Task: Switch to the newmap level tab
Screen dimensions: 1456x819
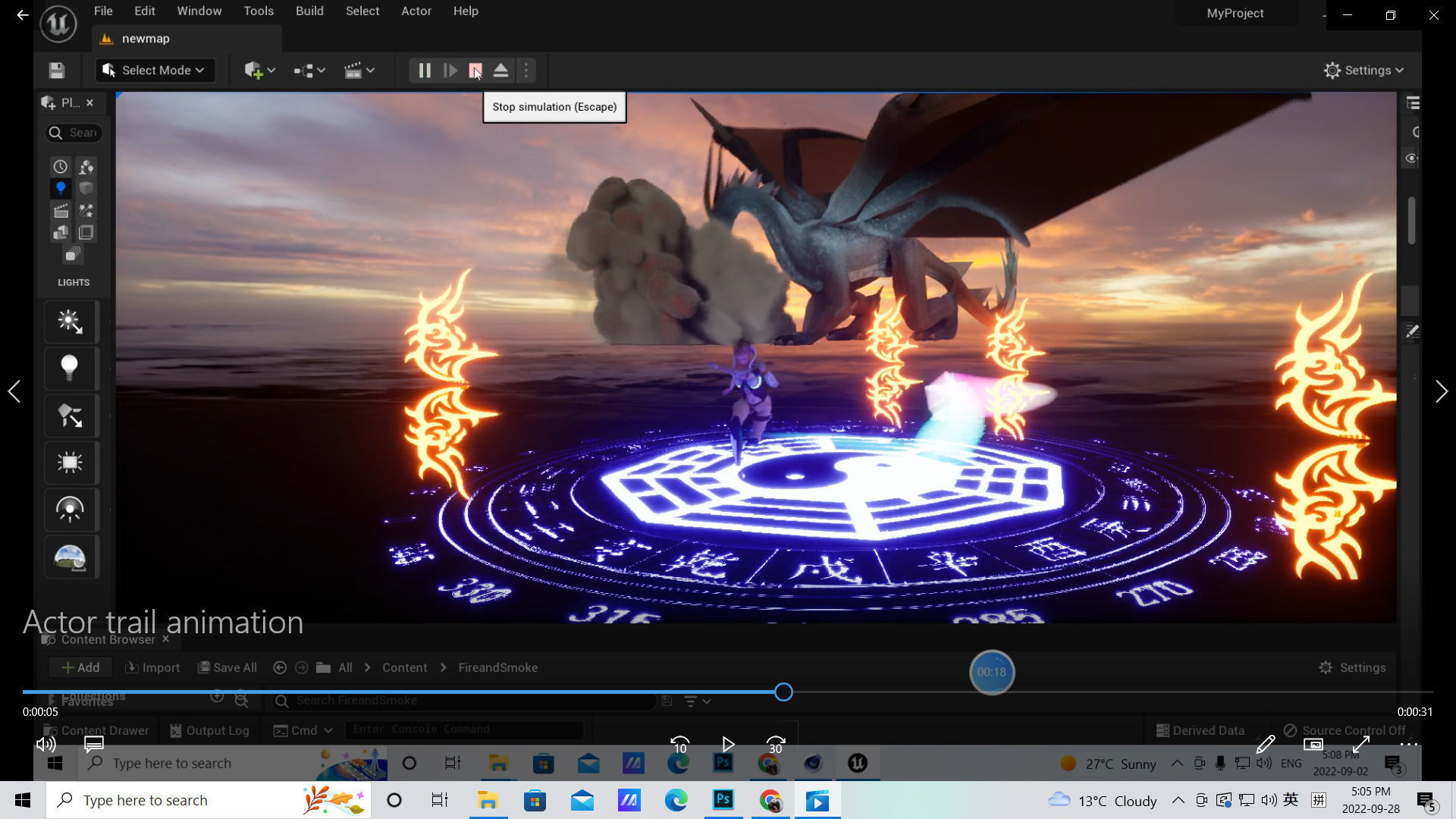Action: 187,39
